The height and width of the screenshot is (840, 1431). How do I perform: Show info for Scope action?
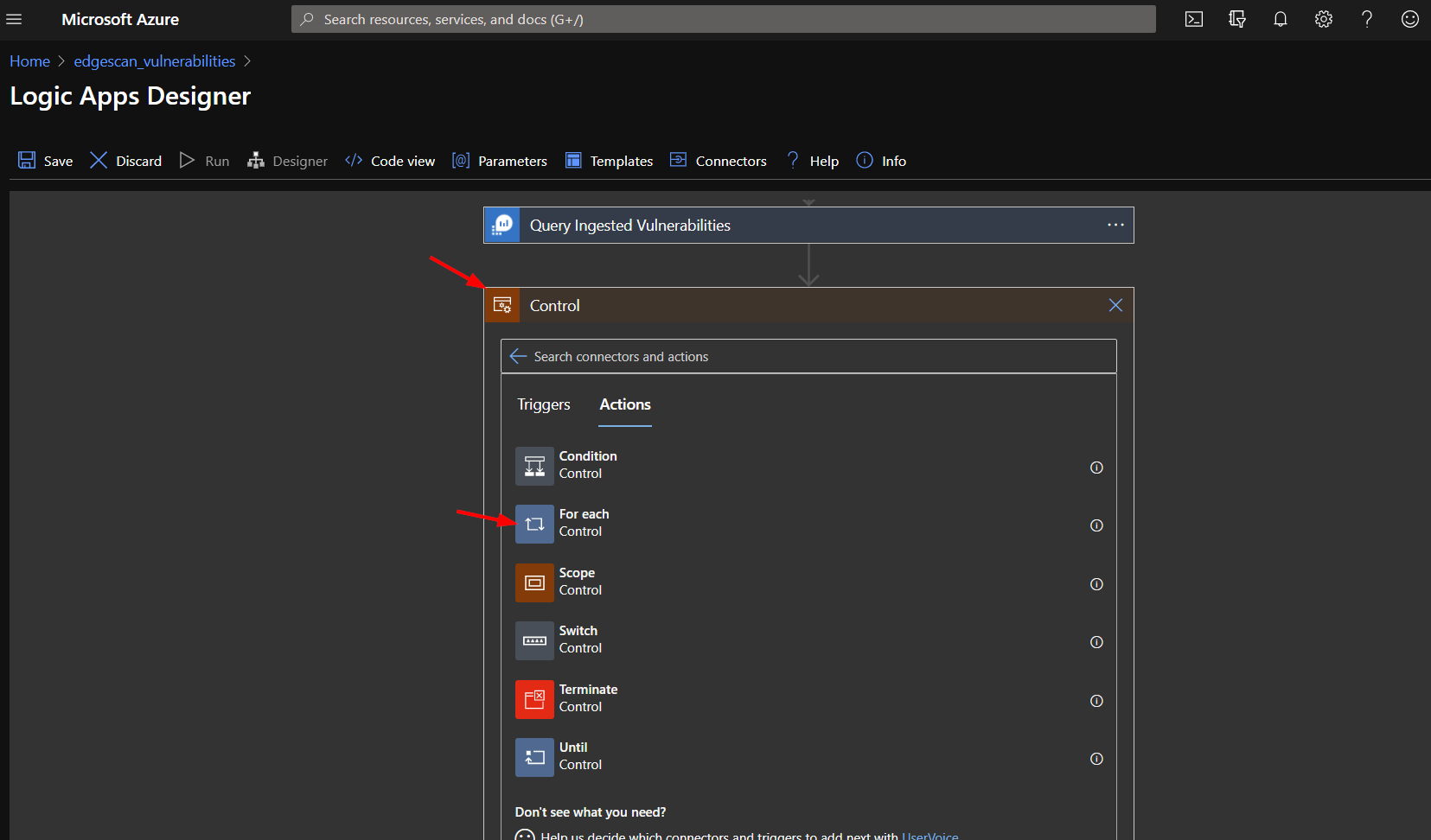(1096, 584)
